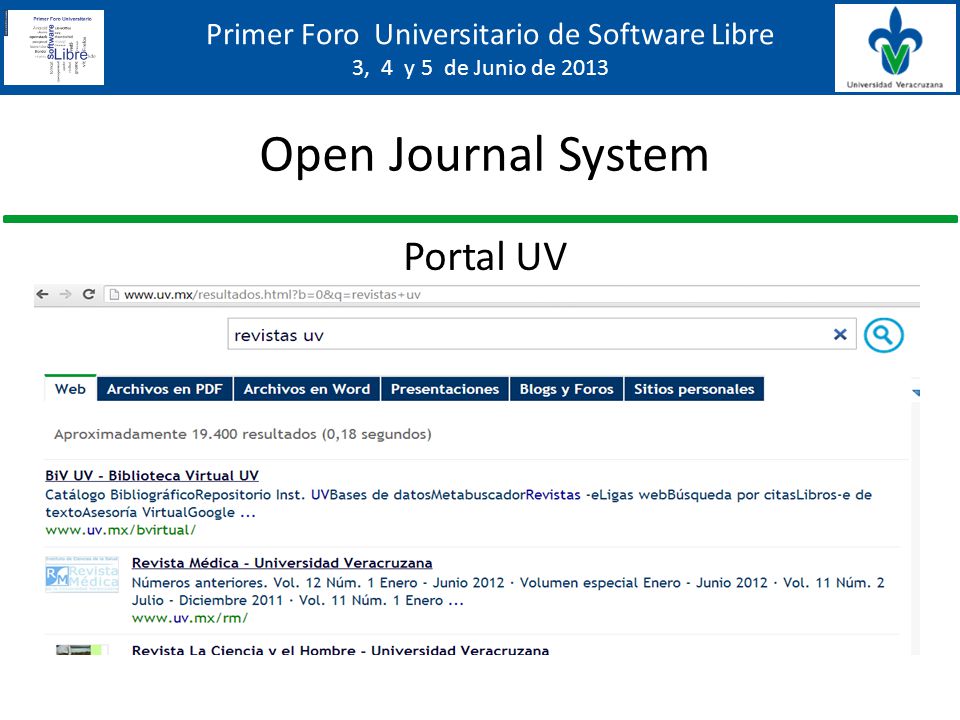Click the 'Catálogo Bibliográfico' result description
960x720 pixels.
(x=459, y=503)
